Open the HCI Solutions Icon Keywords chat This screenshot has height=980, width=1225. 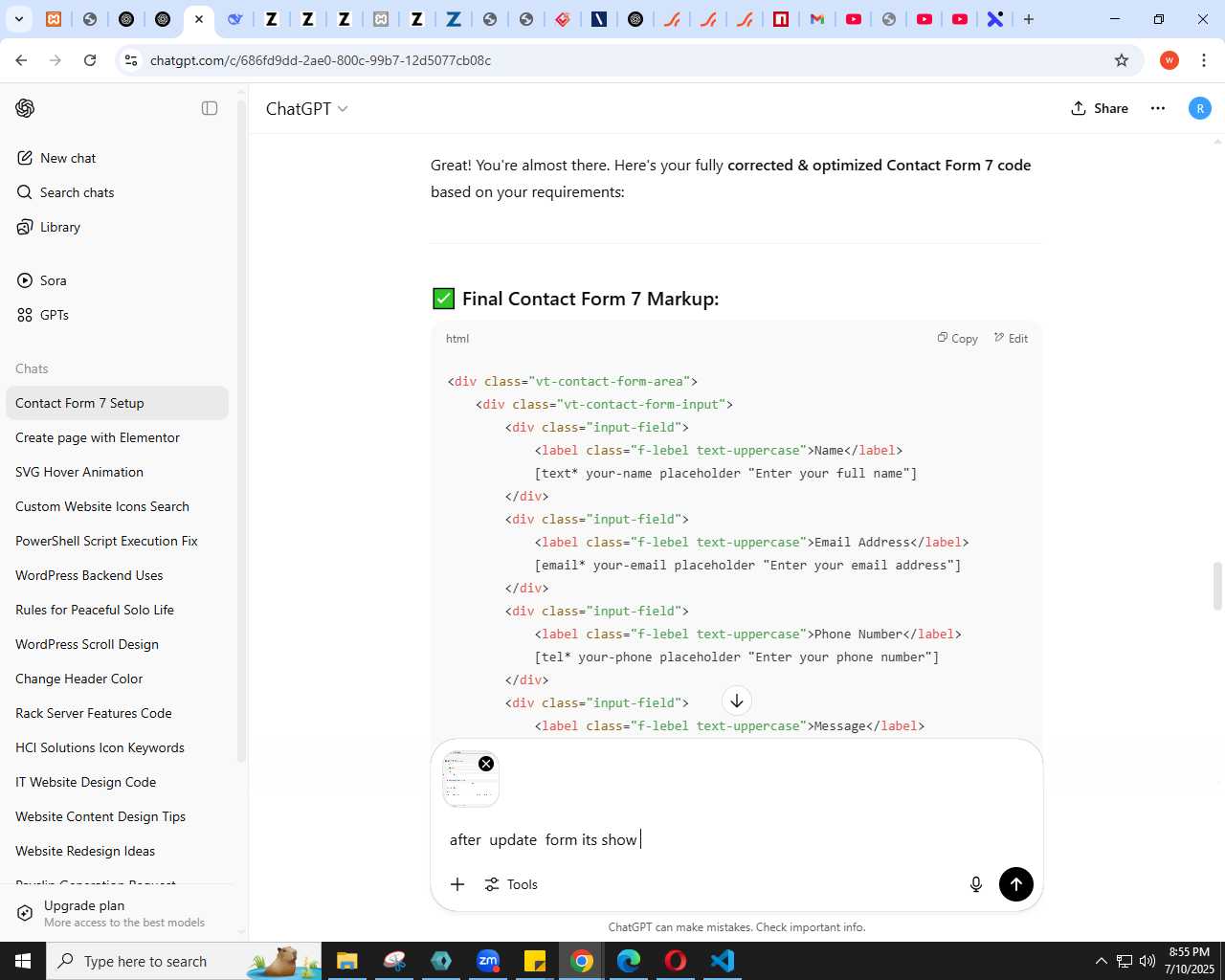117,747
